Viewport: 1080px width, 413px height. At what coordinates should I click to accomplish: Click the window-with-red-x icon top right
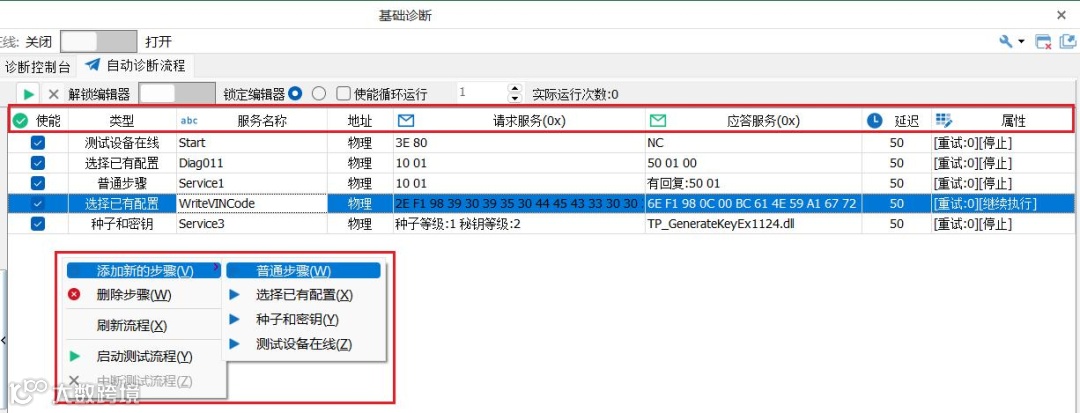coord(1043,41)
